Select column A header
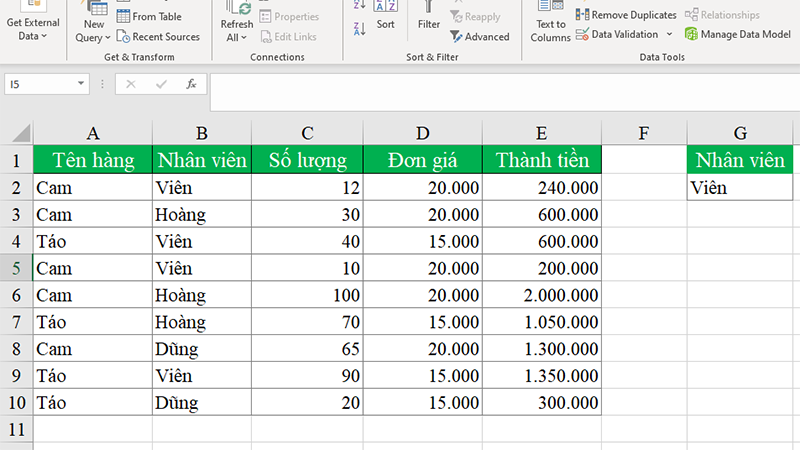This screenshot has height=450, width=800. [93, 133]
